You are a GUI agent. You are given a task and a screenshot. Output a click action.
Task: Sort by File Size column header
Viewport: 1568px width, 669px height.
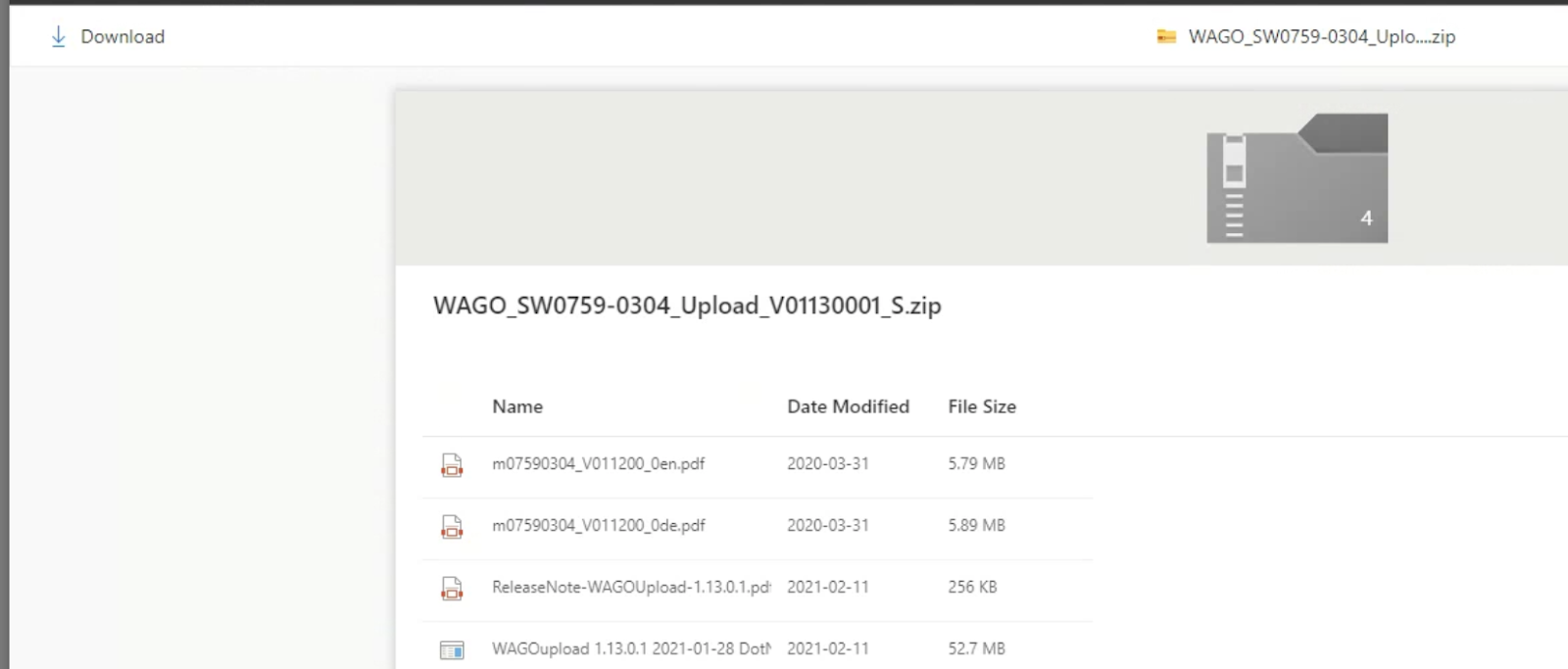pyautogui.click(x=982, y=406)
